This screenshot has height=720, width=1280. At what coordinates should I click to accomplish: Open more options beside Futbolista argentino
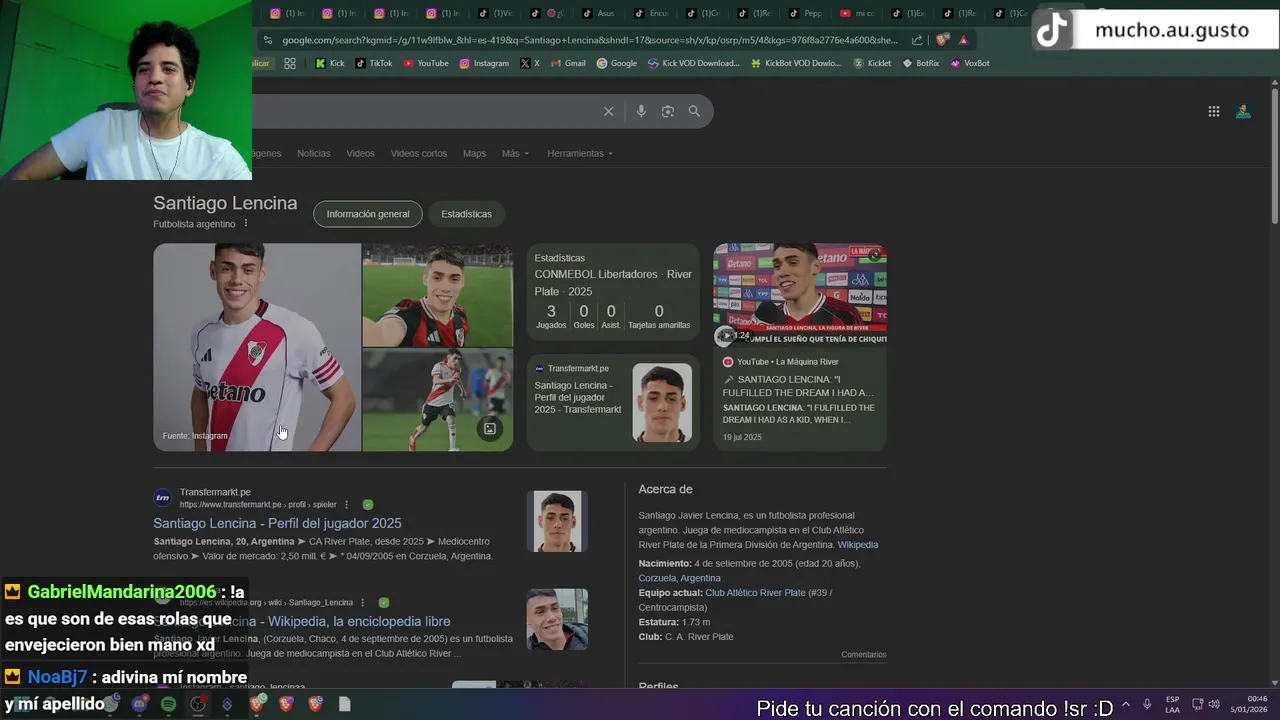pyautogui.click(x=246, y=224)
